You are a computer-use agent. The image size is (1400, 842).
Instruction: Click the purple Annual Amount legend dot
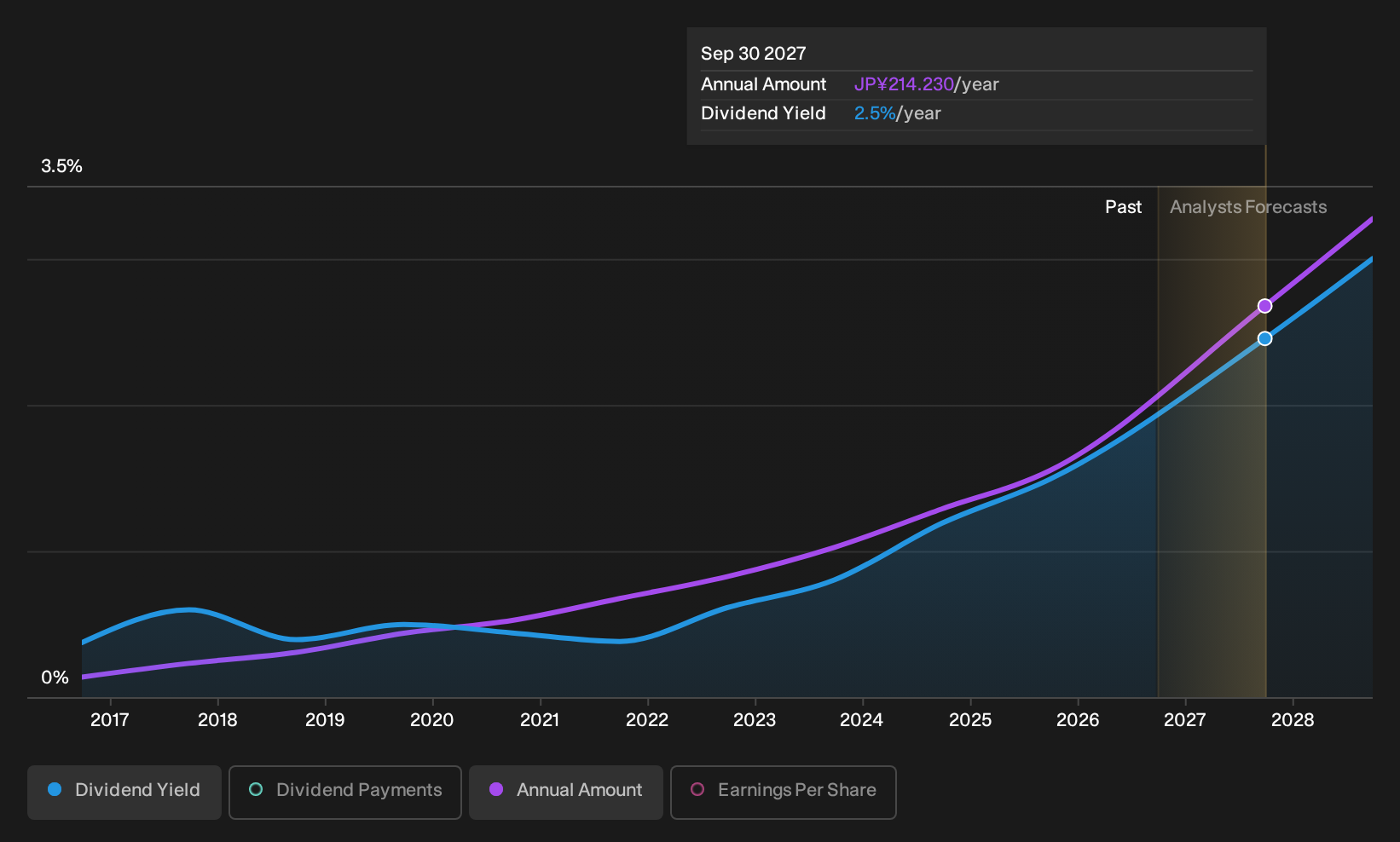pos(496,790)
